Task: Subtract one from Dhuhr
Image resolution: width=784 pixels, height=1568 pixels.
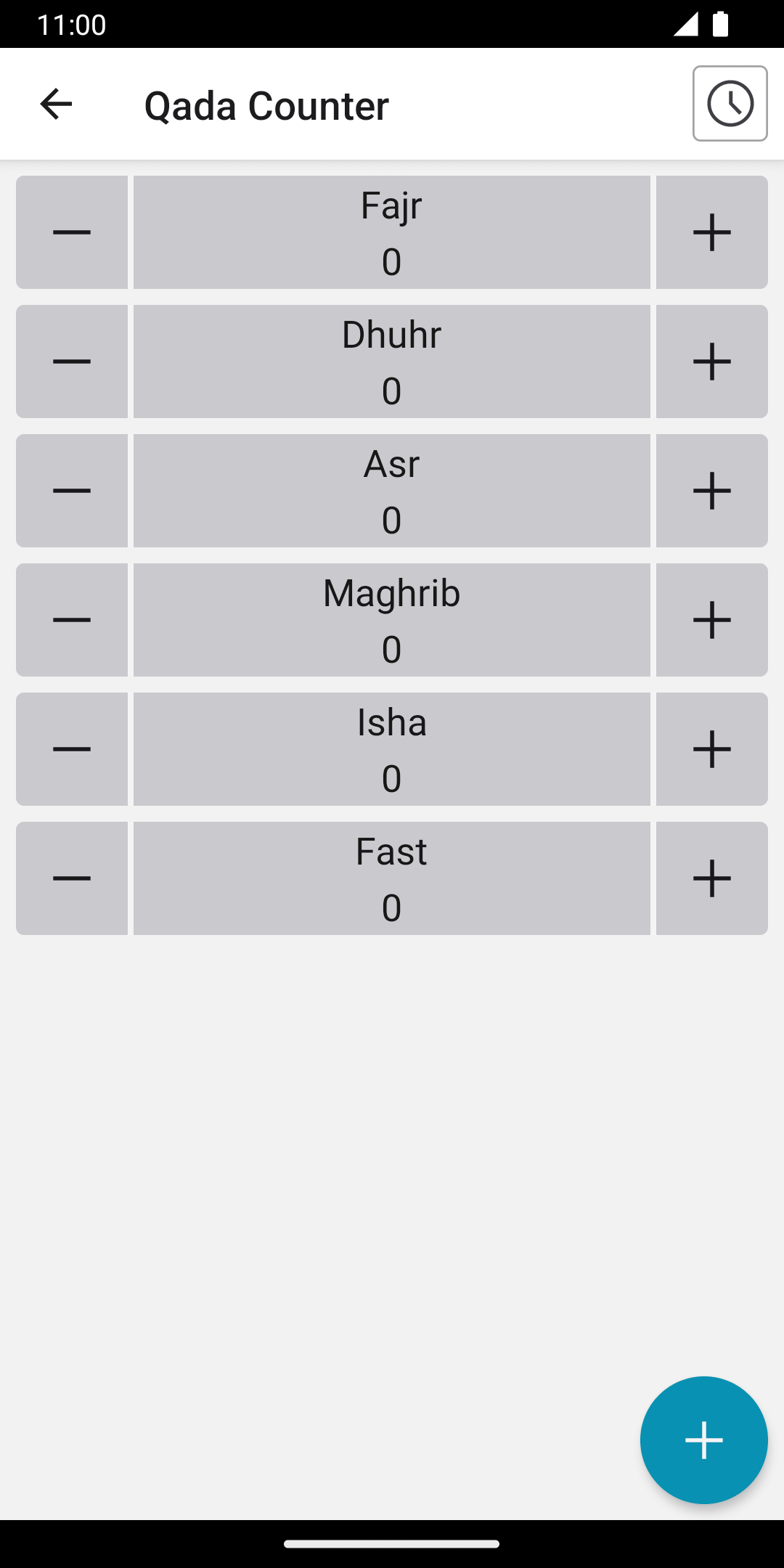Action: 72,362
